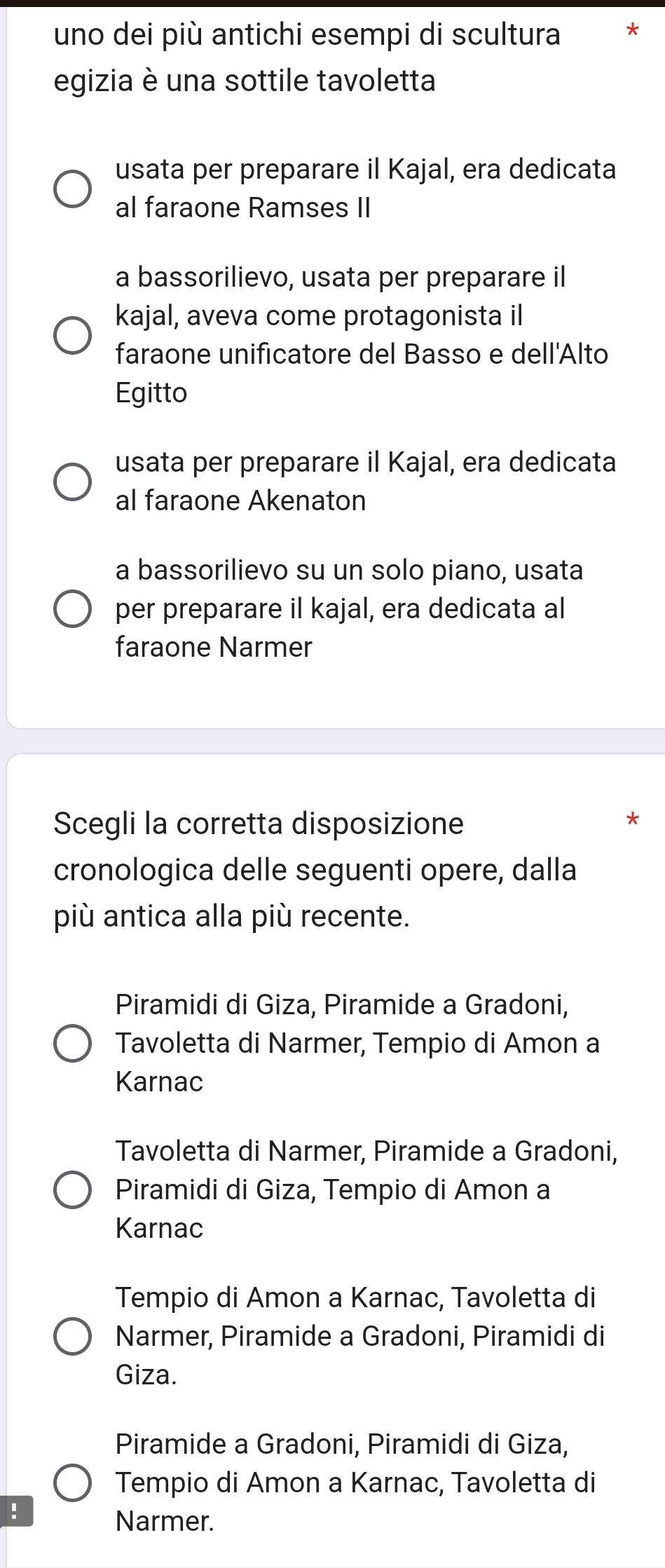Select radio button for faraone Ramses II option

(x=72, y=189)
